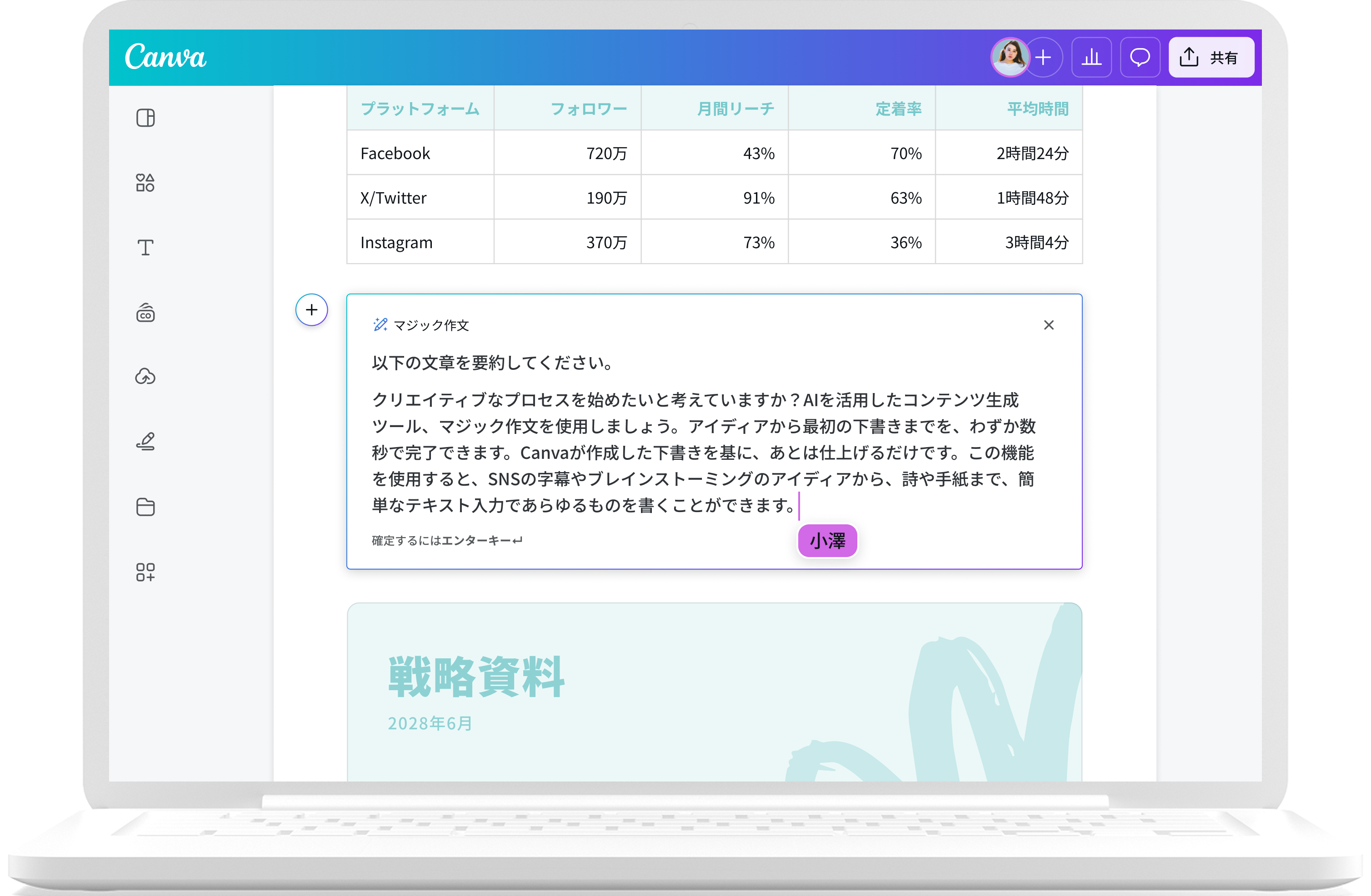Open the Apps grid sidebar icon
The width and height of the screenshot is (1371, 896).
(x=145, y=572)
